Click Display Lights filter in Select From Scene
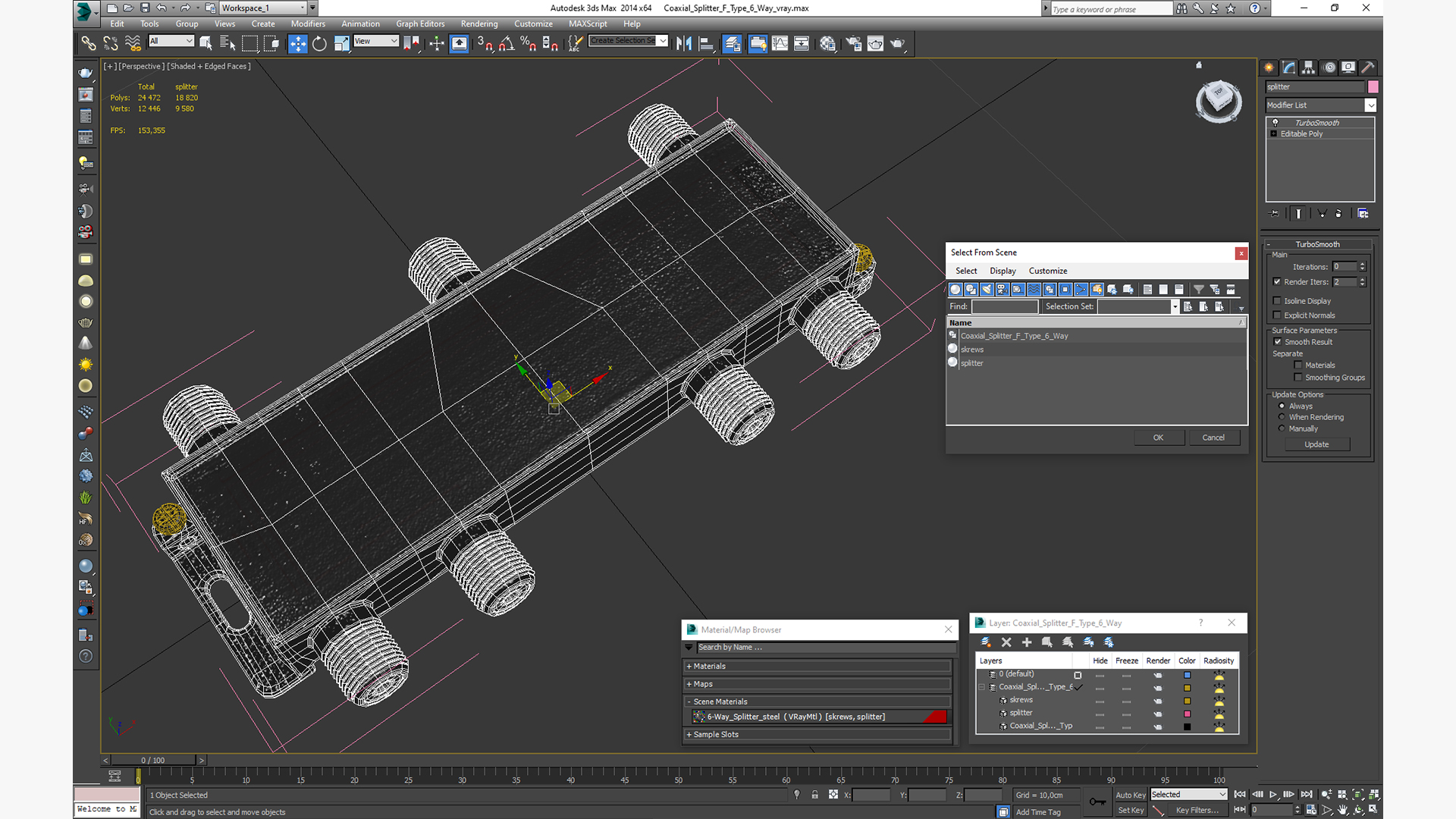1456x819 pixels. [x=987, y=290]
